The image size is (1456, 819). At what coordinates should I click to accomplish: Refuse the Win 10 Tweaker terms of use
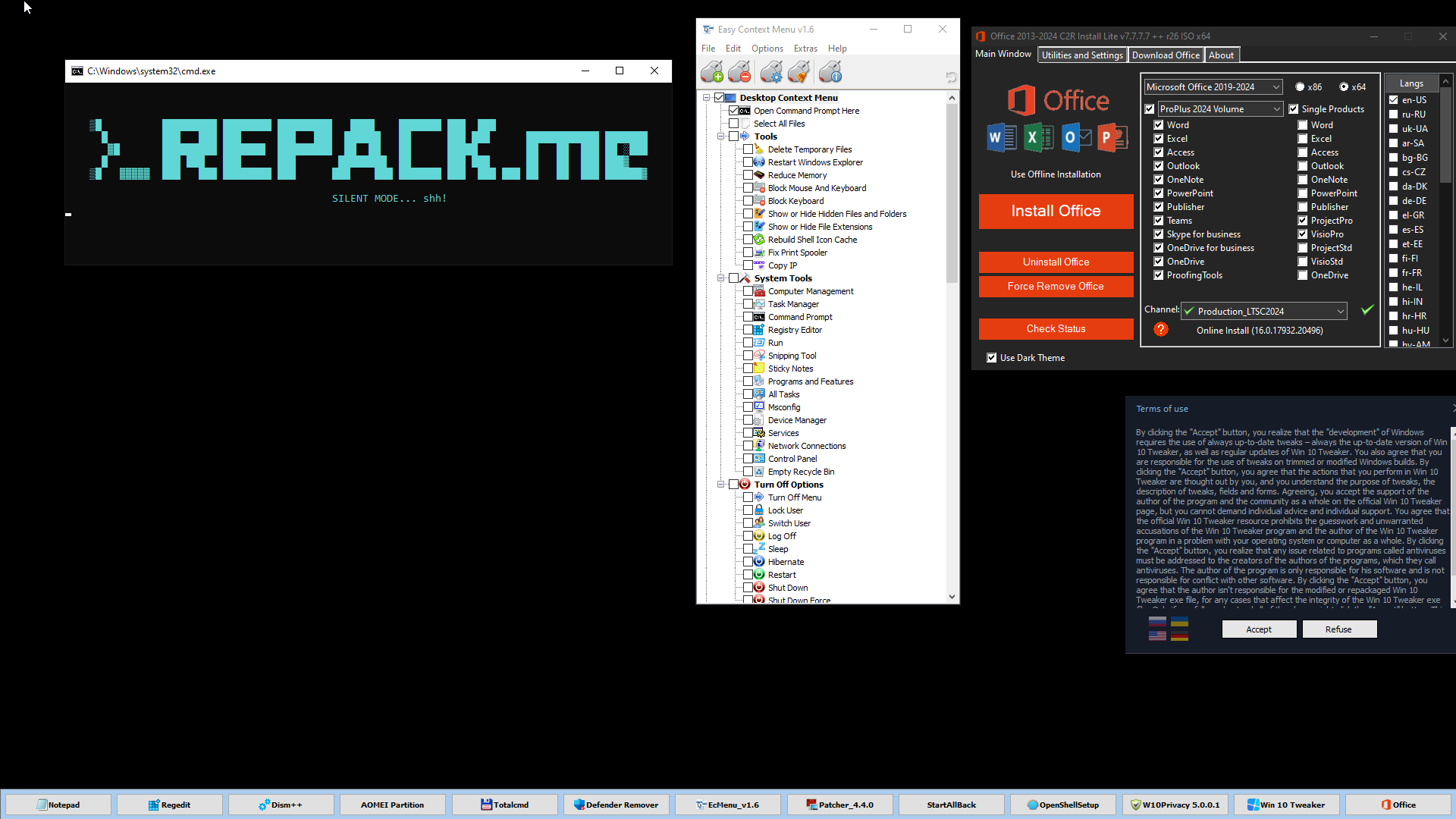1338,629
